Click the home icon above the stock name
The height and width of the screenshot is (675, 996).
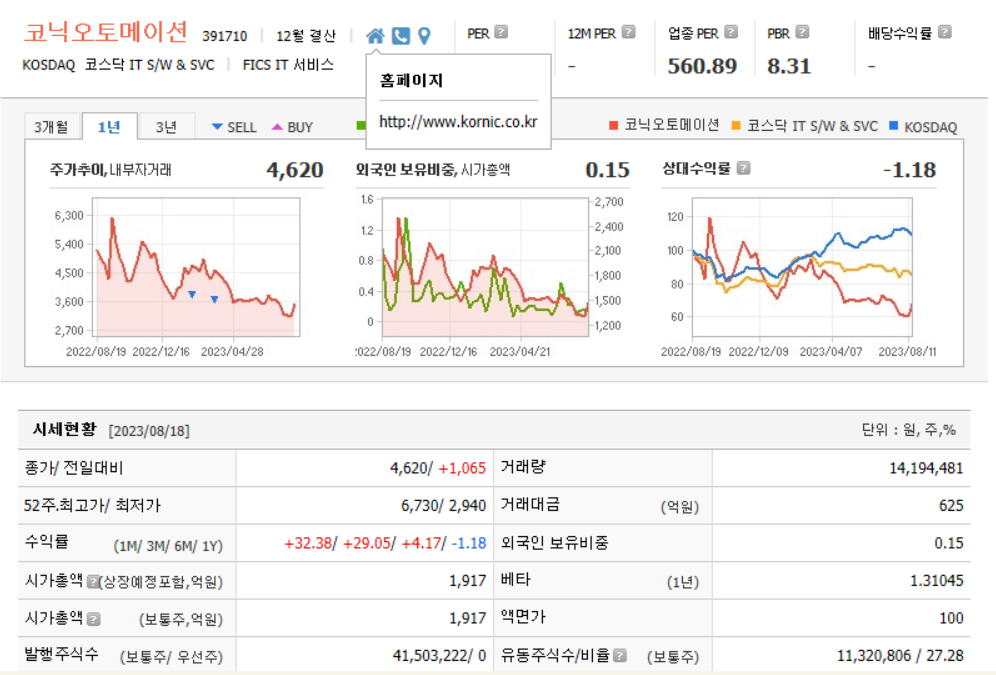375,33
